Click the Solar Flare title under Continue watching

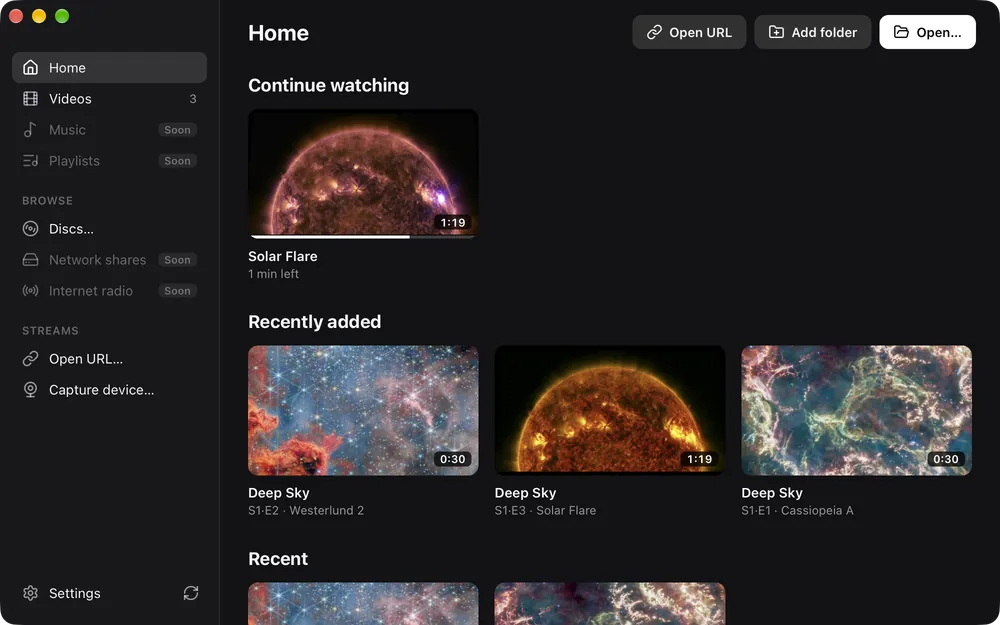[x=283, y=256]
